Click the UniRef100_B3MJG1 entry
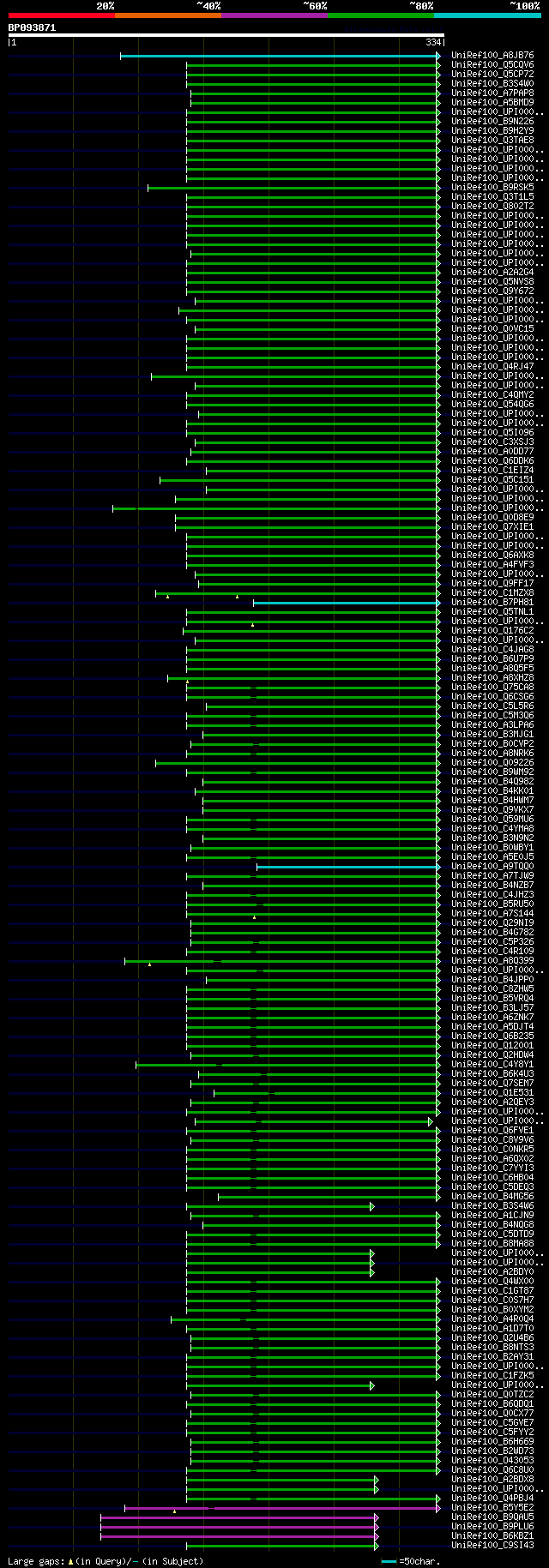This screenshot has height=1568, width=549. pyautogui.click(x=492, y=735)
